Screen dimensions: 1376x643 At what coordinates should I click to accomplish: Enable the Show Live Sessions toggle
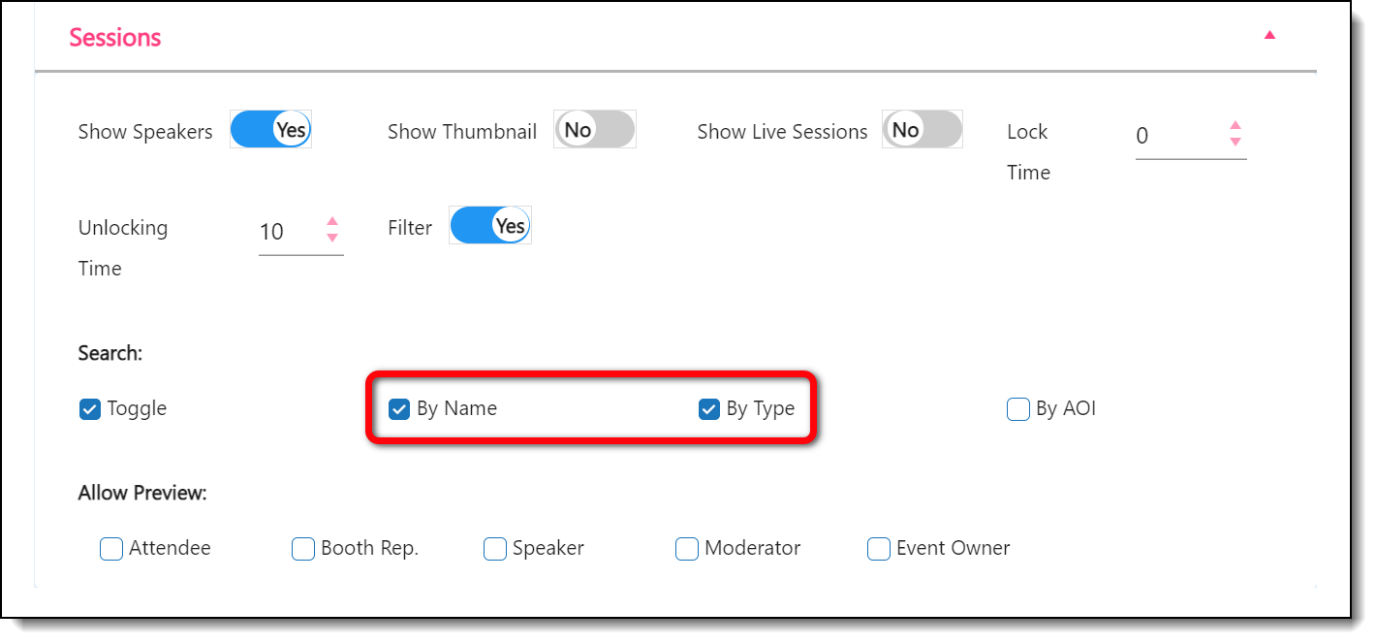tap(922, 130)
